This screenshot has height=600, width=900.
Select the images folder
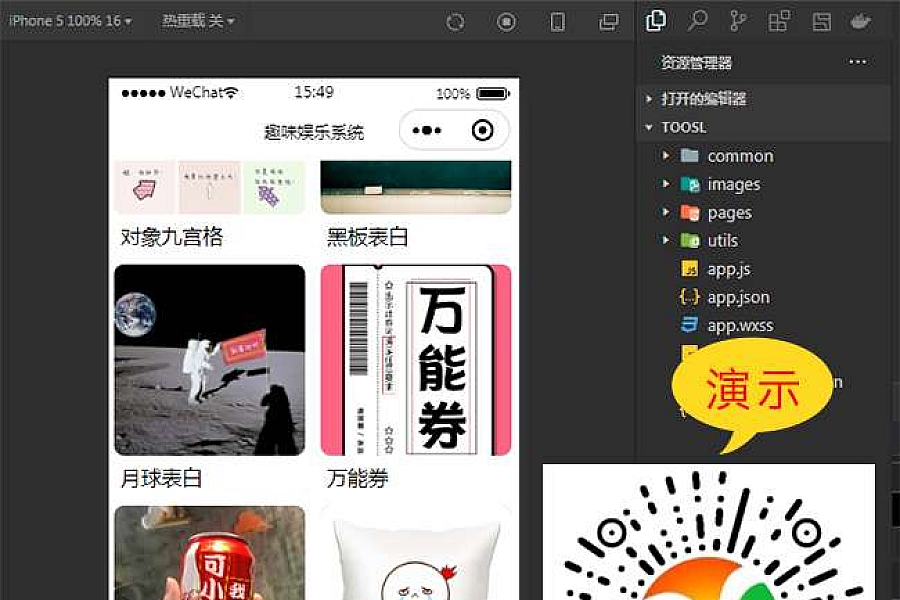click(x=720, y=184)
